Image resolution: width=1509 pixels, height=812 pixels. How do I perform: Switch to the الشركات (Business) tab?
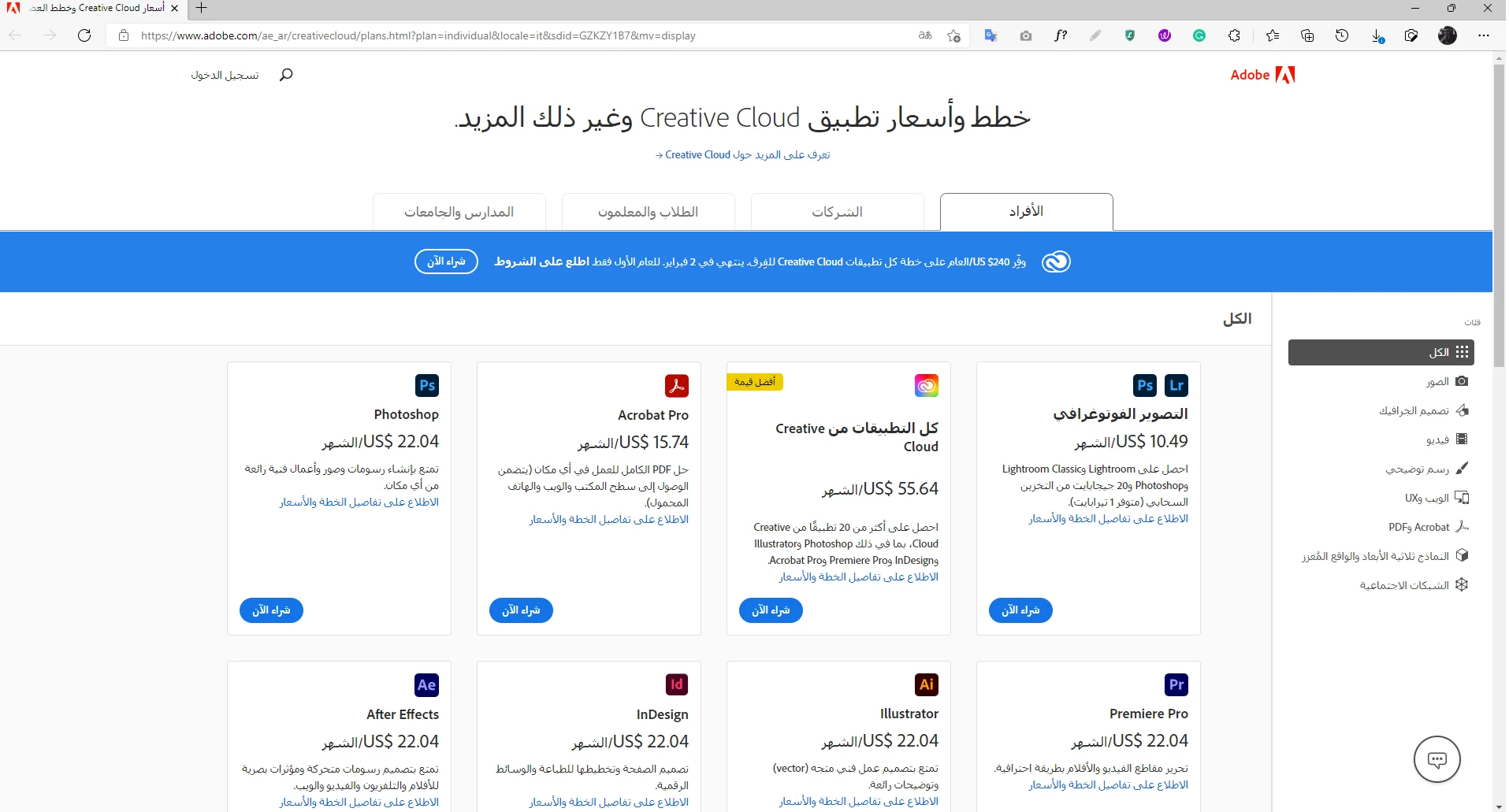837,212
